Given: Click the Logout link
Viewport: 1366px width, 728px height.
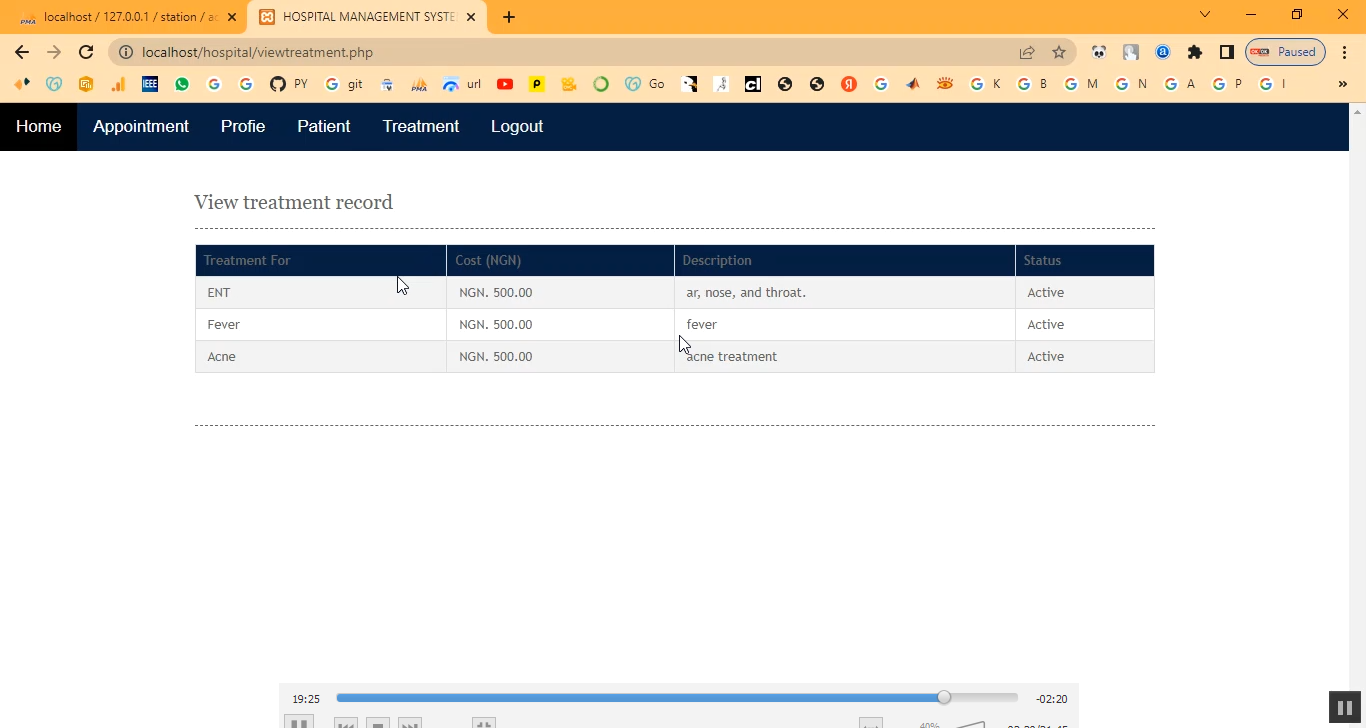Looking at the screenshot, I should tap(517, 126).
